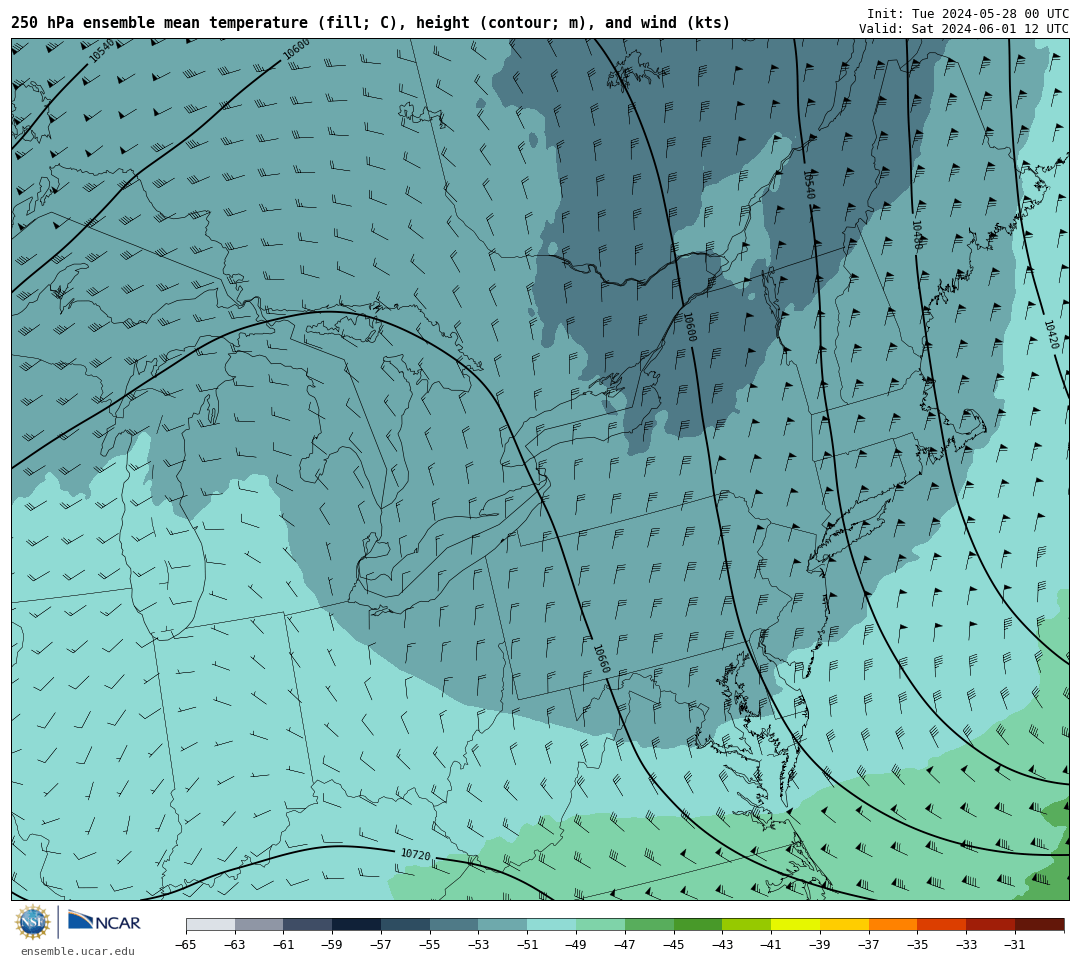Click the 10420 height contour label
This screenshot has width=1080, height=963.
coord(1051,335)
